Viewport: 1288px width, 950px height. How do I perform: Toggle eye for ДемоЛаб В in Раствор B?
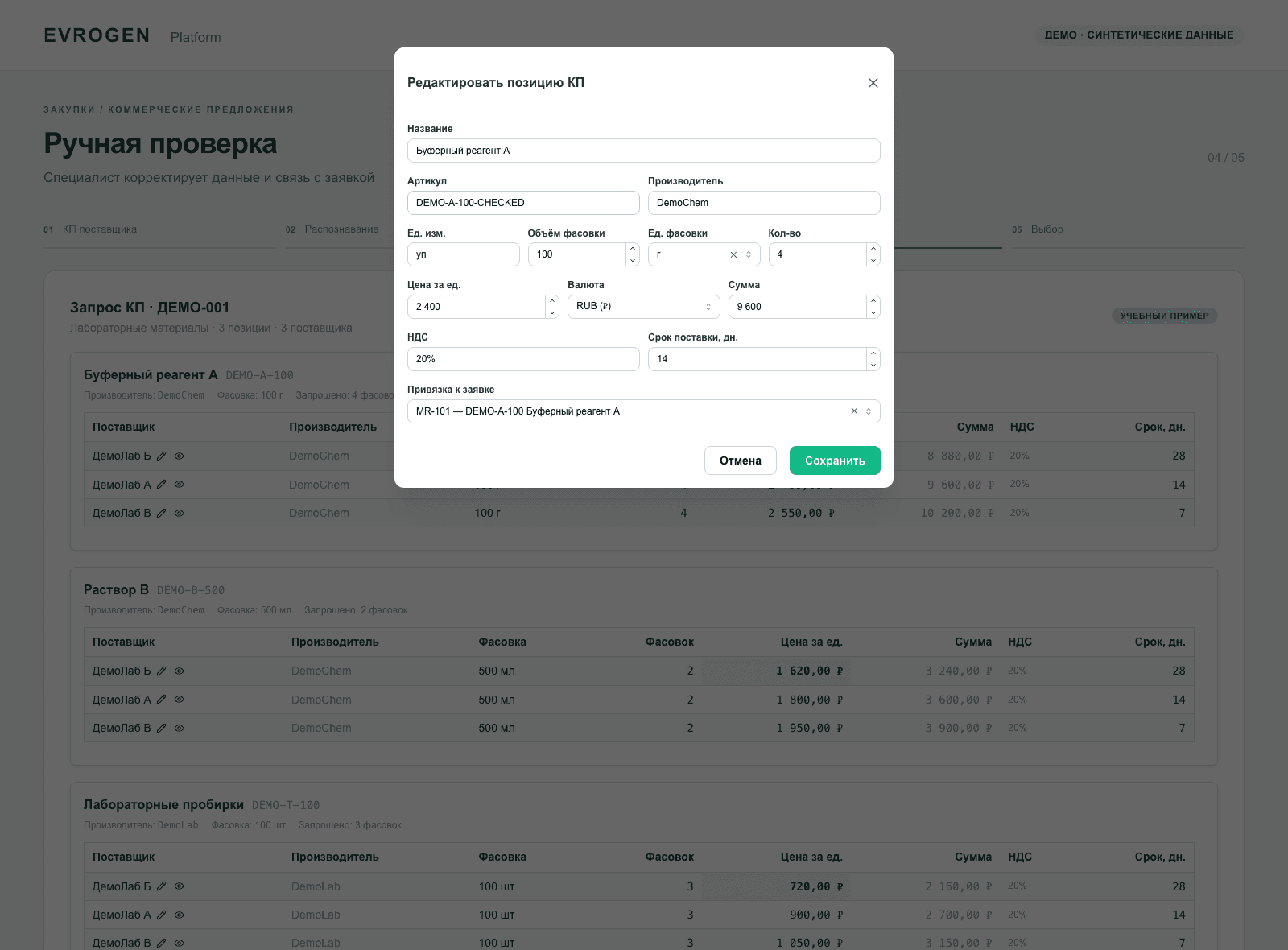click(180, 728)
